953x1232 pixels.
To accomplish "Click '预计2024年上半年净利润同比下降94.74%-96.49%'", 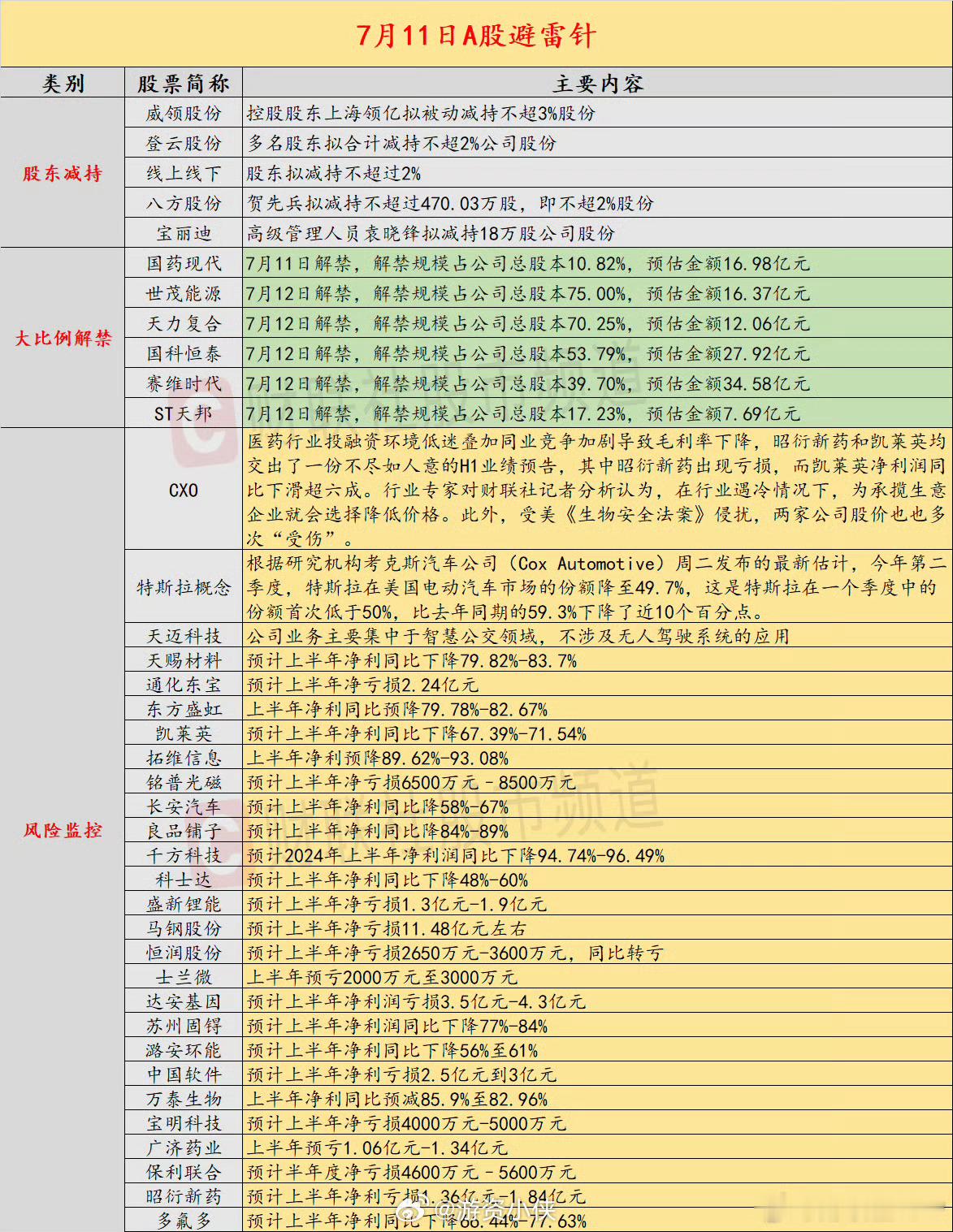I will (x=455, y=855).
